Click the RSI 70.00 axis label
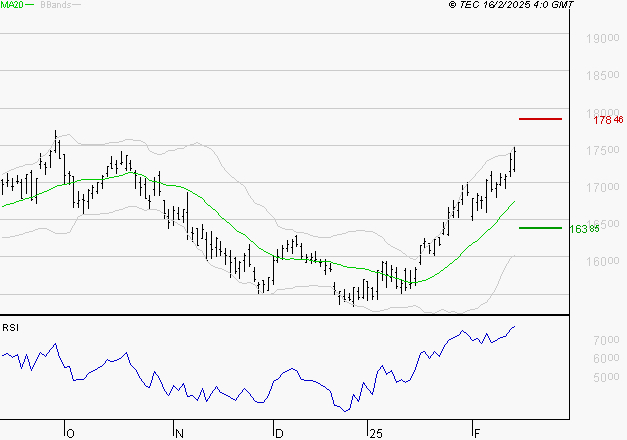 tap(606, 340)
